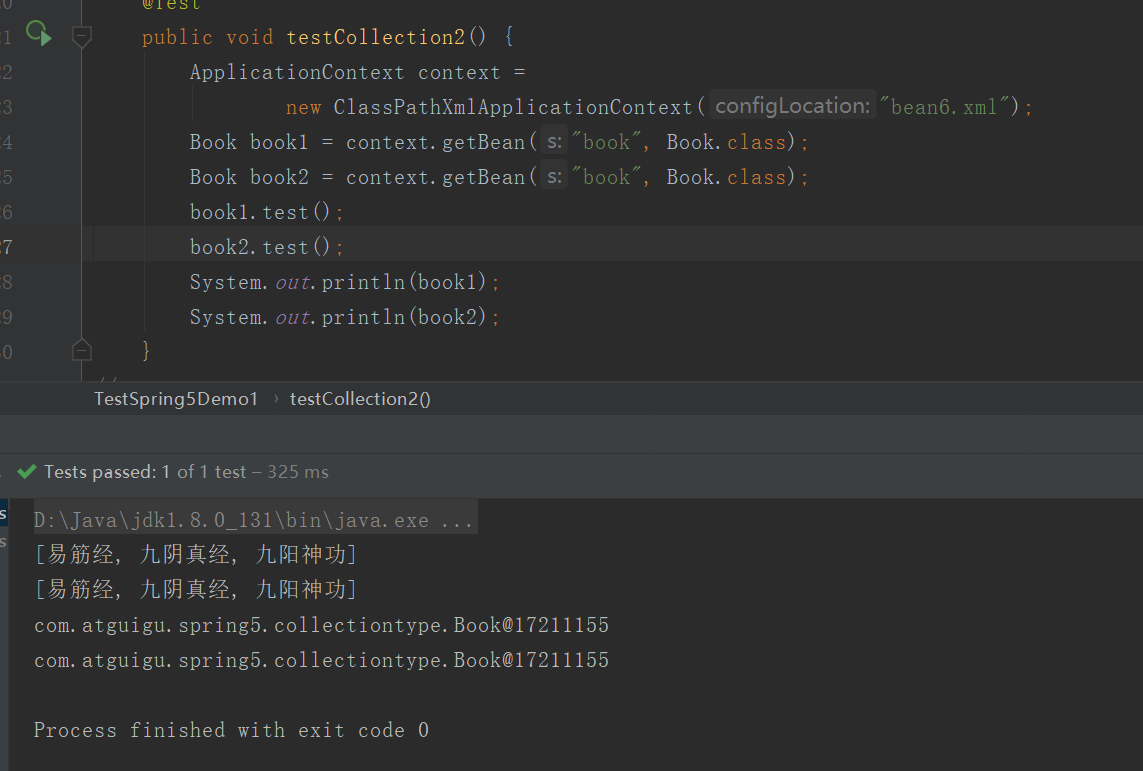The width and height of the screenshot is (1143, 771).
Task: Click the 'Book book1 = context.getBean' line
Action: 499,142
